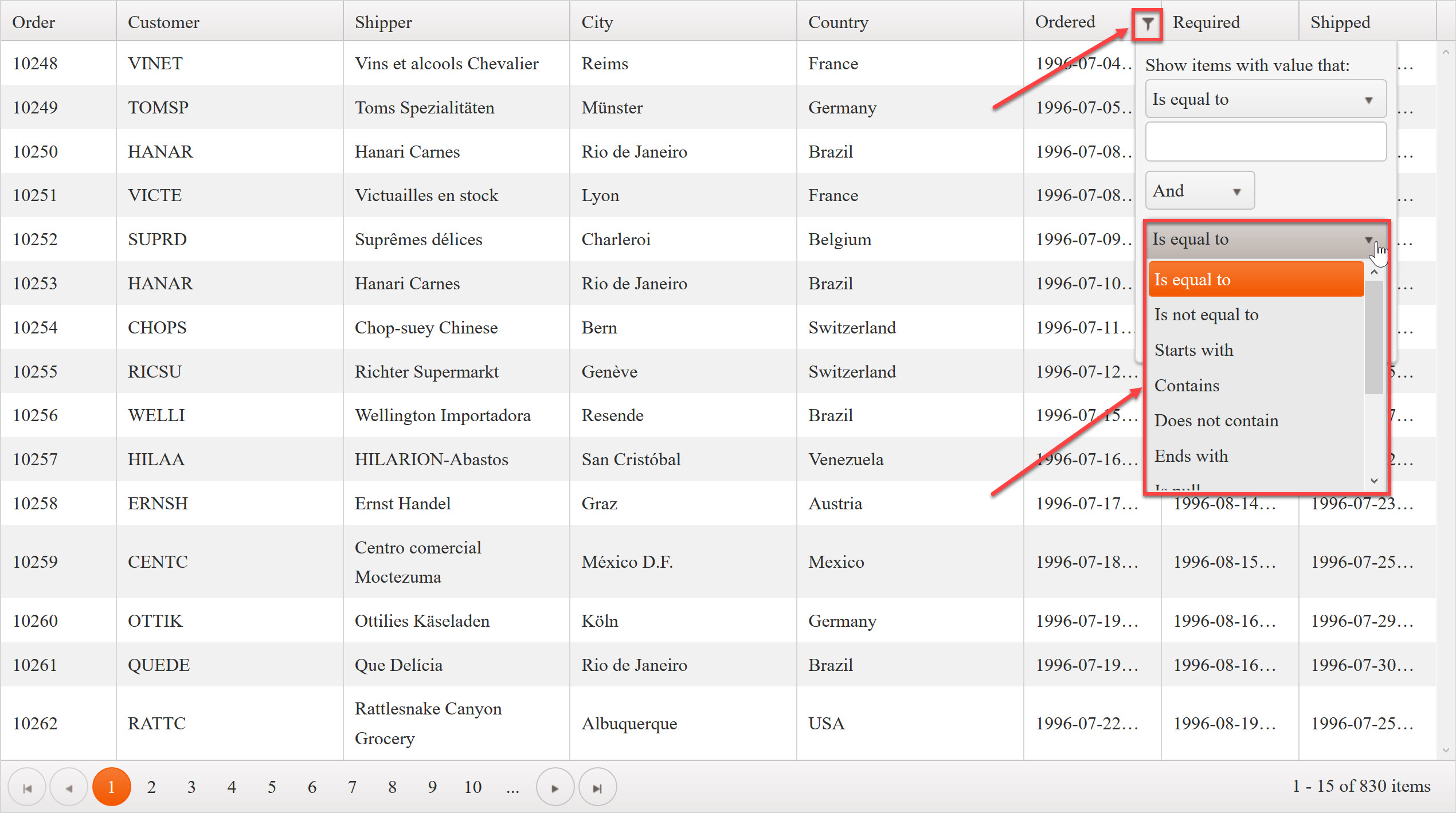Go to previous page with pager arrow icon
Viewport: 1456px width, 813px height.
point(69,787)
